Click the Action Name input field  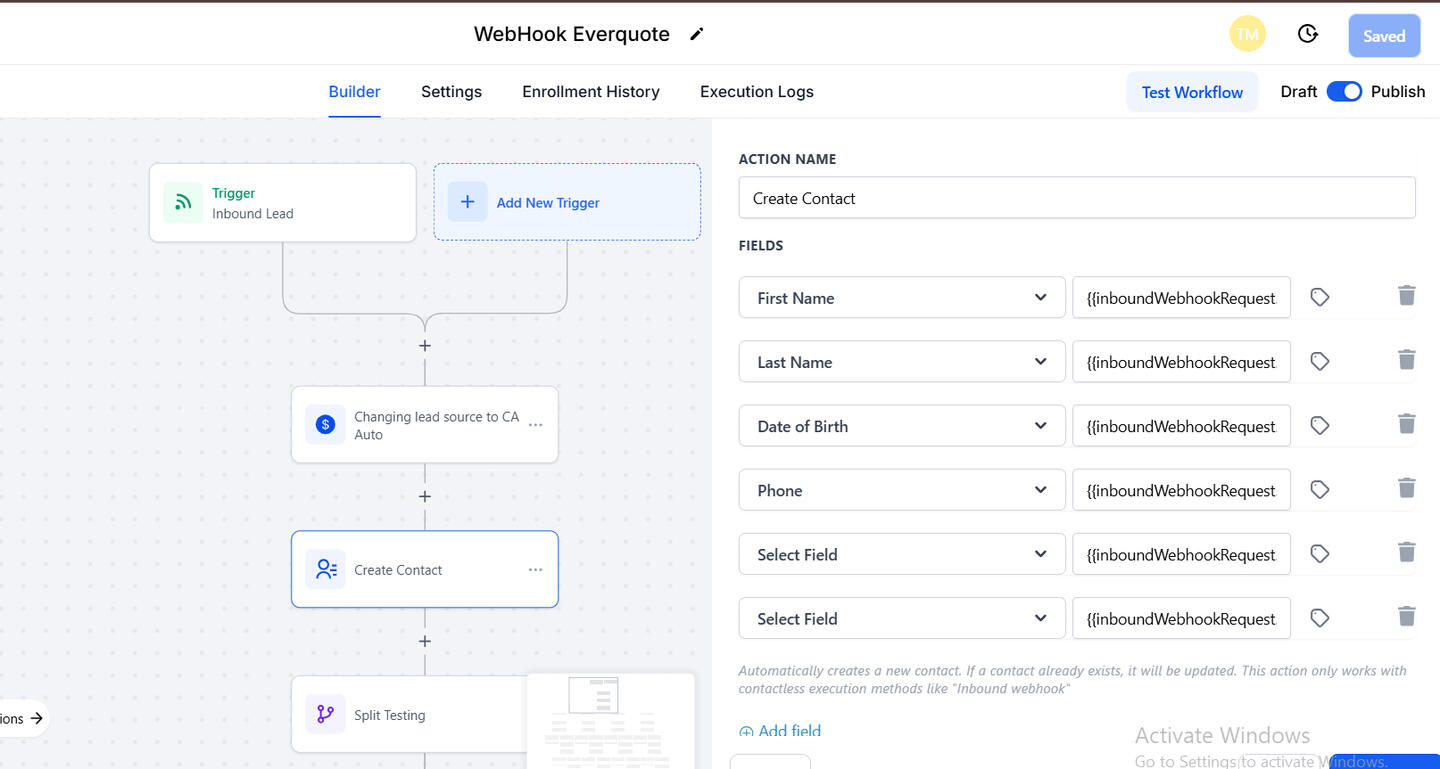(x=1076, y=198)
